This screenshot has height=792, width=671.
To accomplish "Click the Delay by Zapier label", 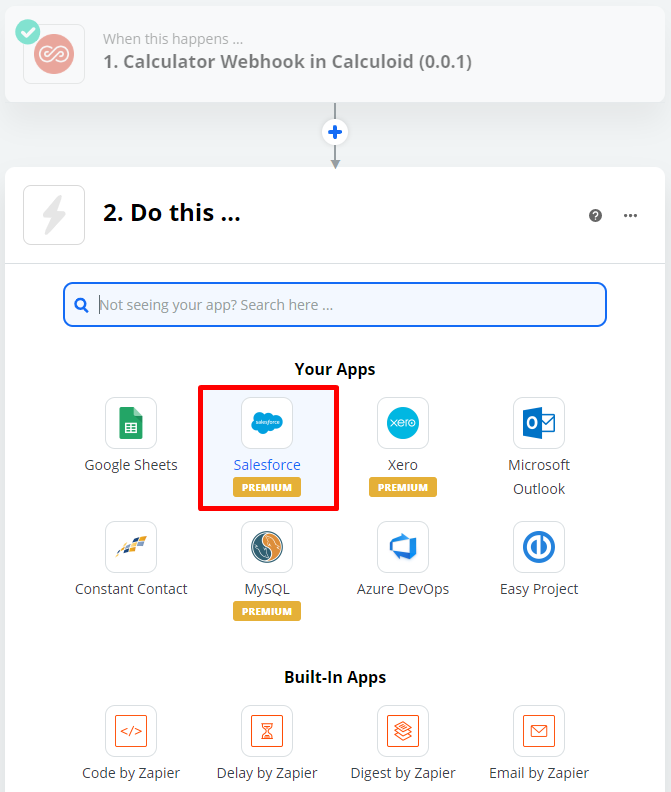I will tap(267, 773).
